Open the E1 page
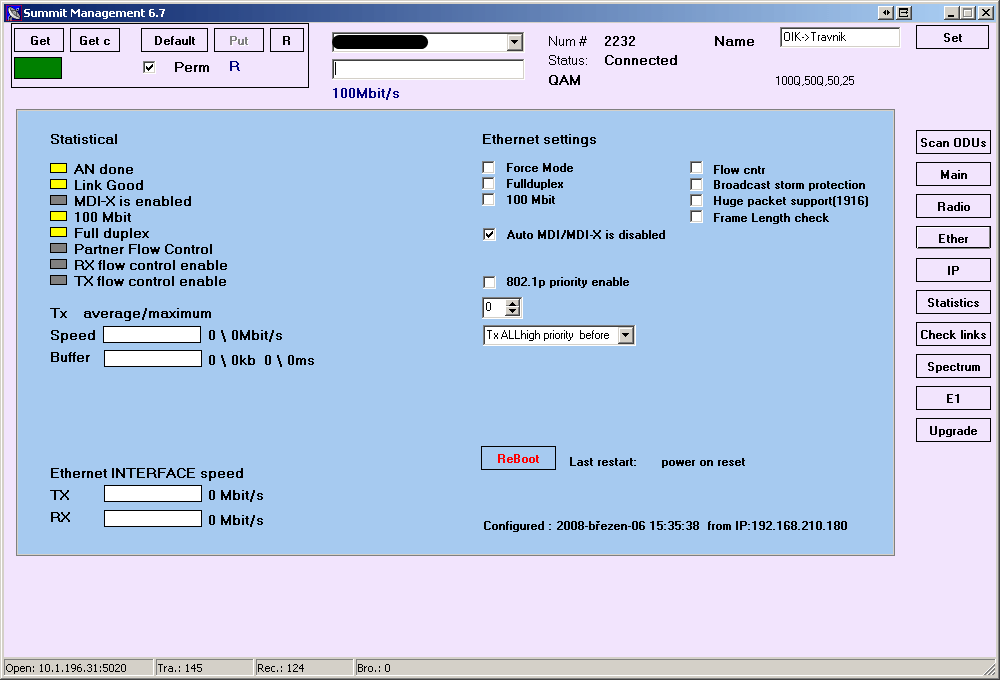The width and height of the screenshot is (1000, 680). point(953,399)
